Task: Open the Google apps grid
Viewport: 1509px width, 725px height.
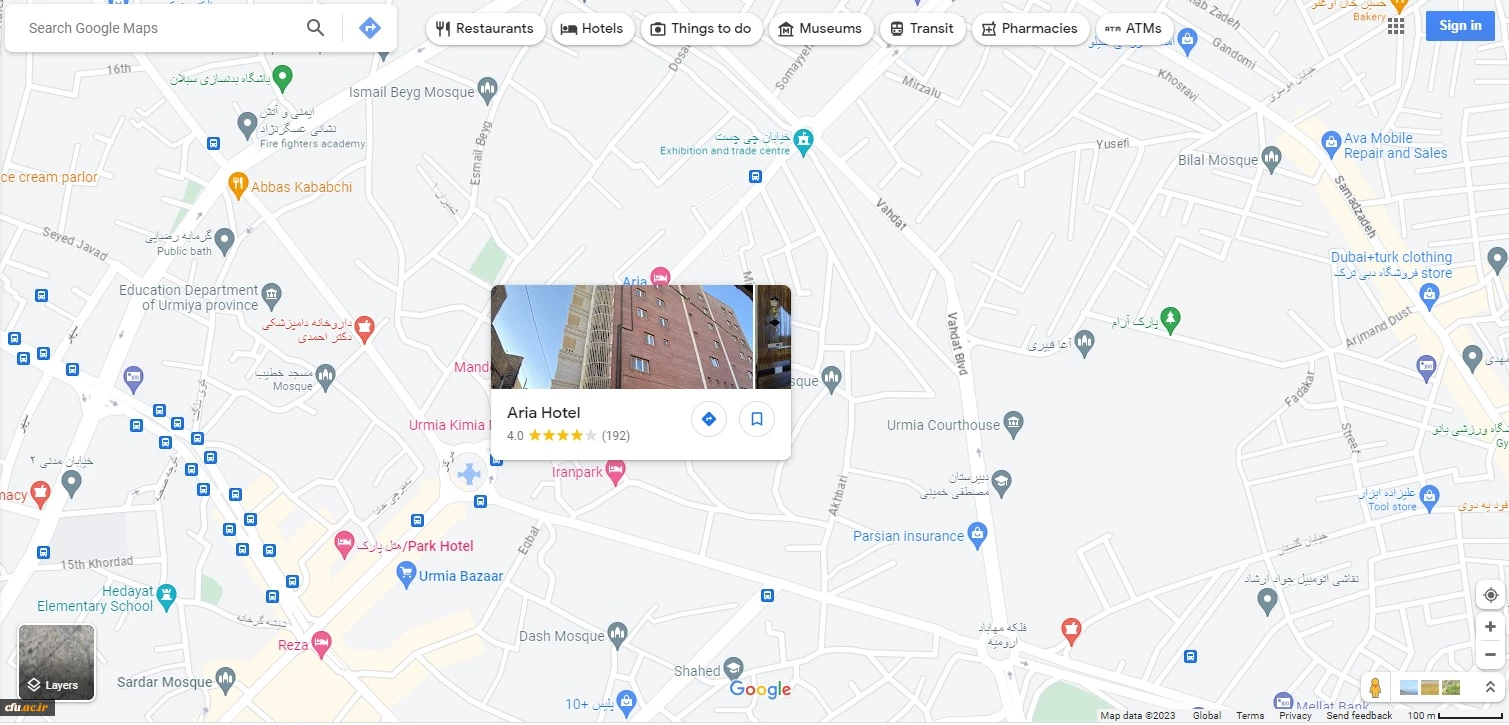Action: pos(1396,26)
